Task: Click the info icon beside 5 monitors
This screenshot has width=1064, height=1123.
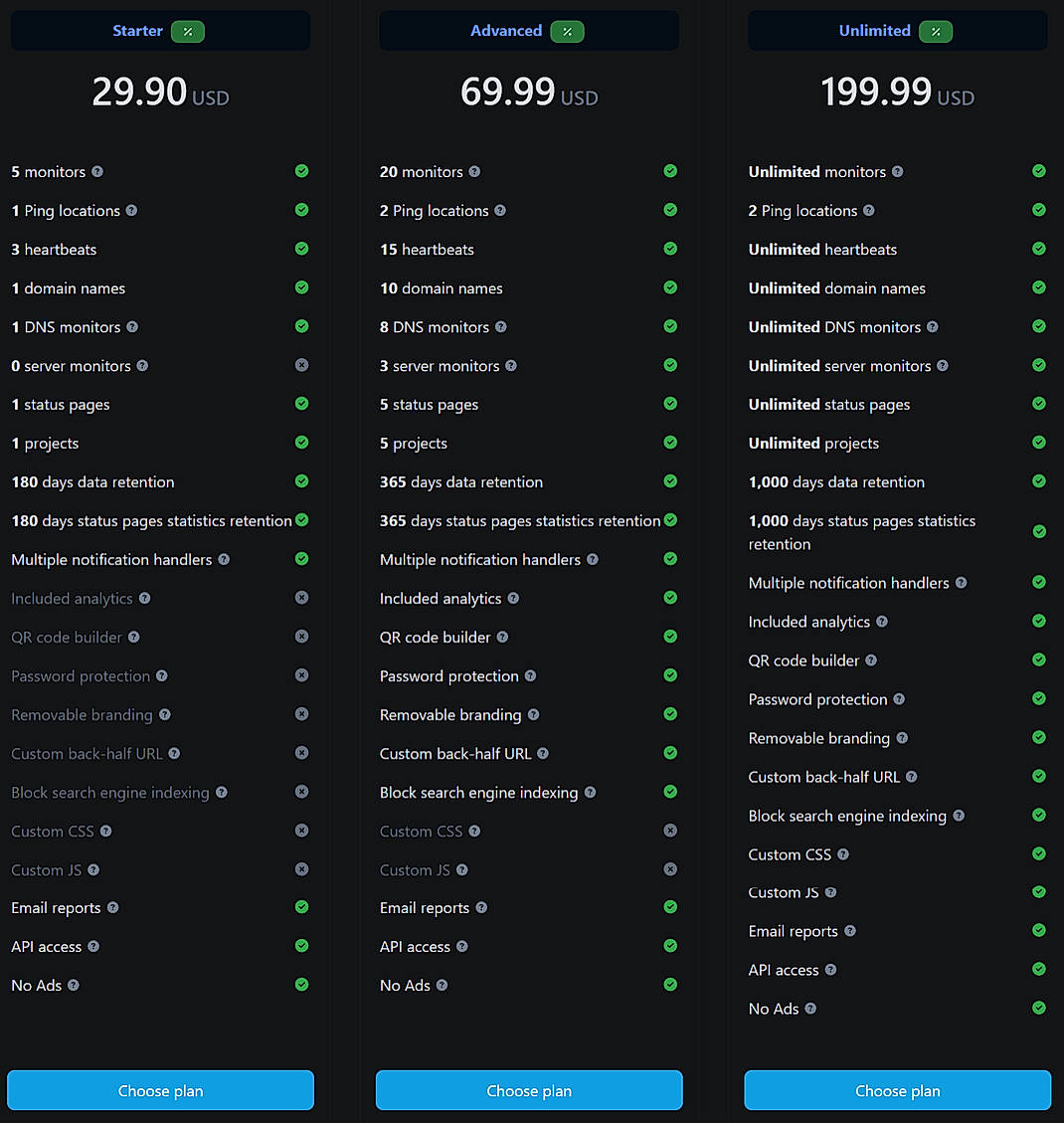Action: click(97, 171)
